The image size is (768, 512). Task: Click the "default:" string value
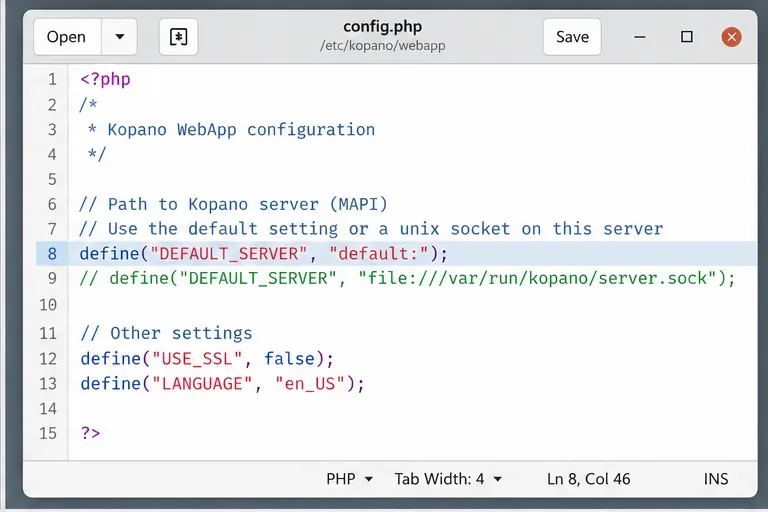coord(379,254)
